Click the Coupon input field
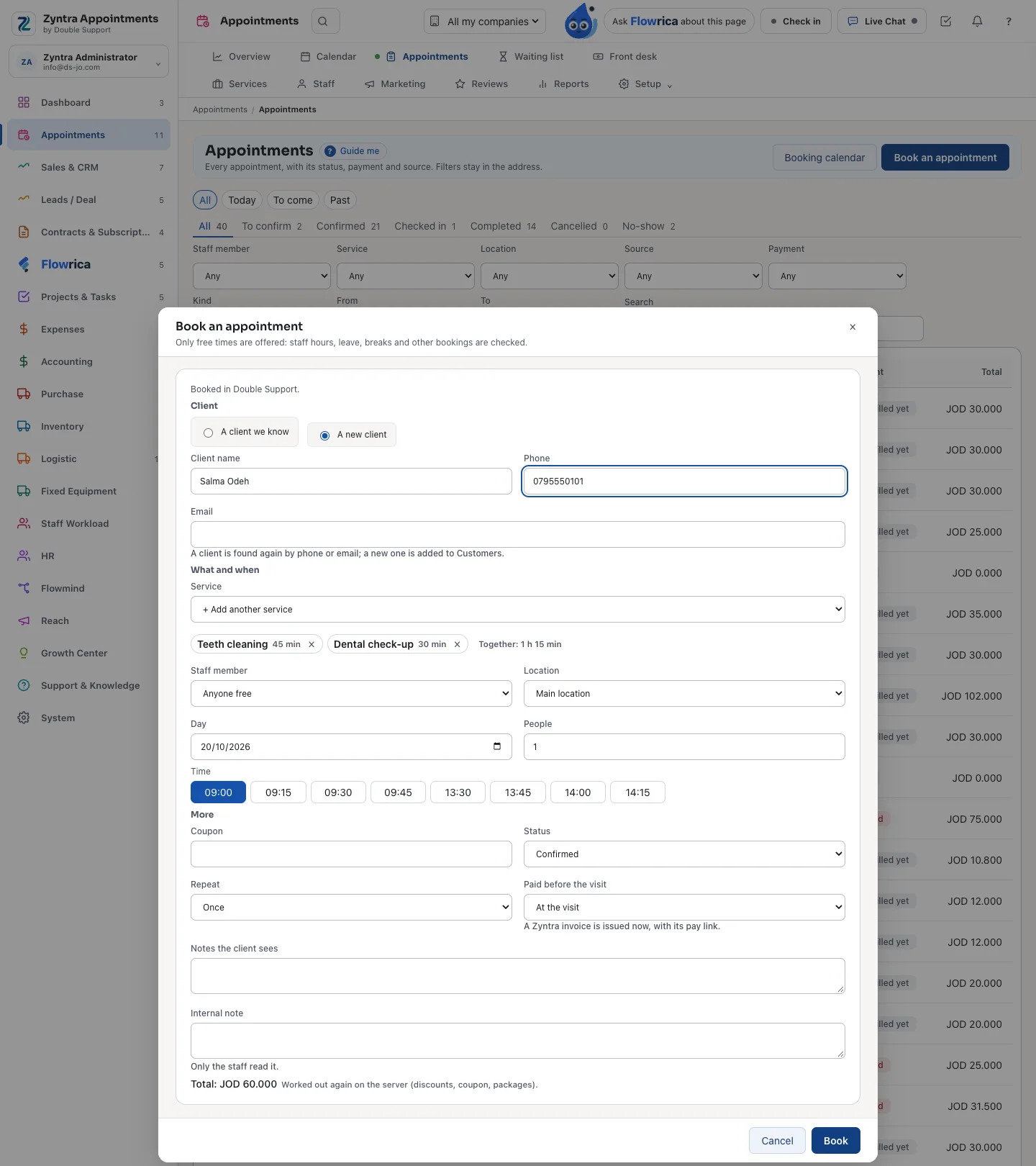This screenshot has height=1166, width=1036. [351, 854]
